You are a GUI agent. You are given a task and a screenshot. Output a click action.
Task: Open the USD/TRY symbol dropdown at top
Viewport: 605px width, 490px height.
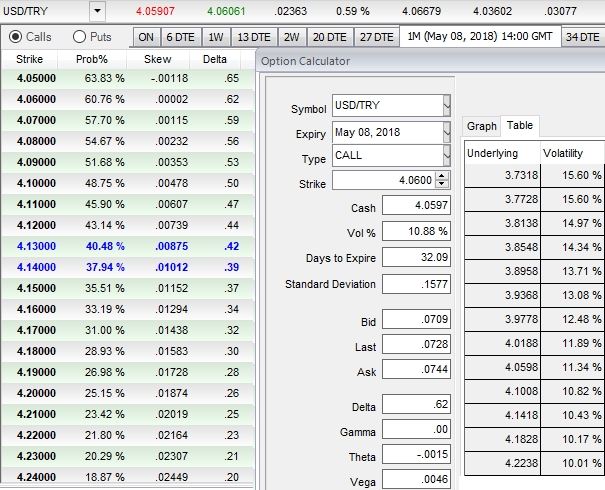click(96, 11)
